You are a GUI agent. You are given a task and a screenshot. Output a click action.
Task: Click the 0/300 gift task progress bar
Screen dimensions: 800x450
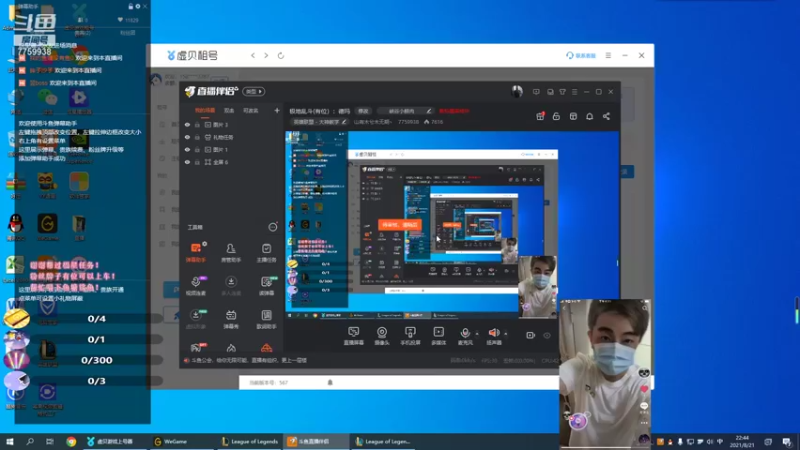pos(96,360)
